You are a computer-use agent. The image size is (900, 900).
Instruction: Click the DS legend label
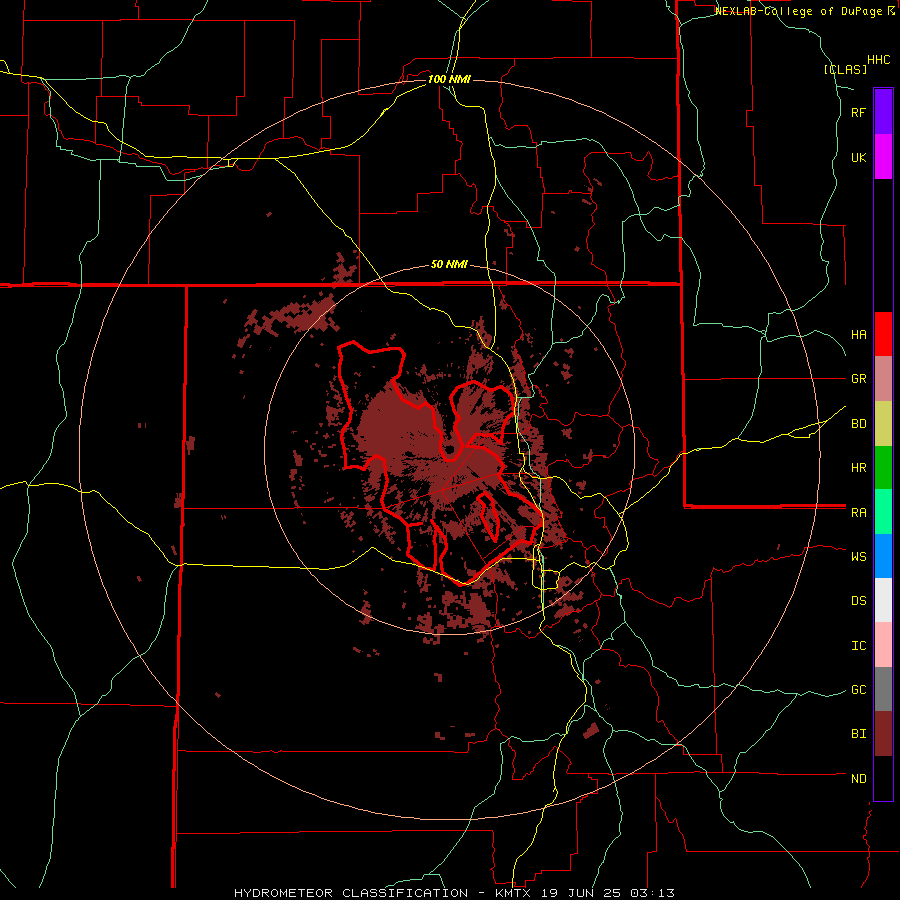click(858, 601)
